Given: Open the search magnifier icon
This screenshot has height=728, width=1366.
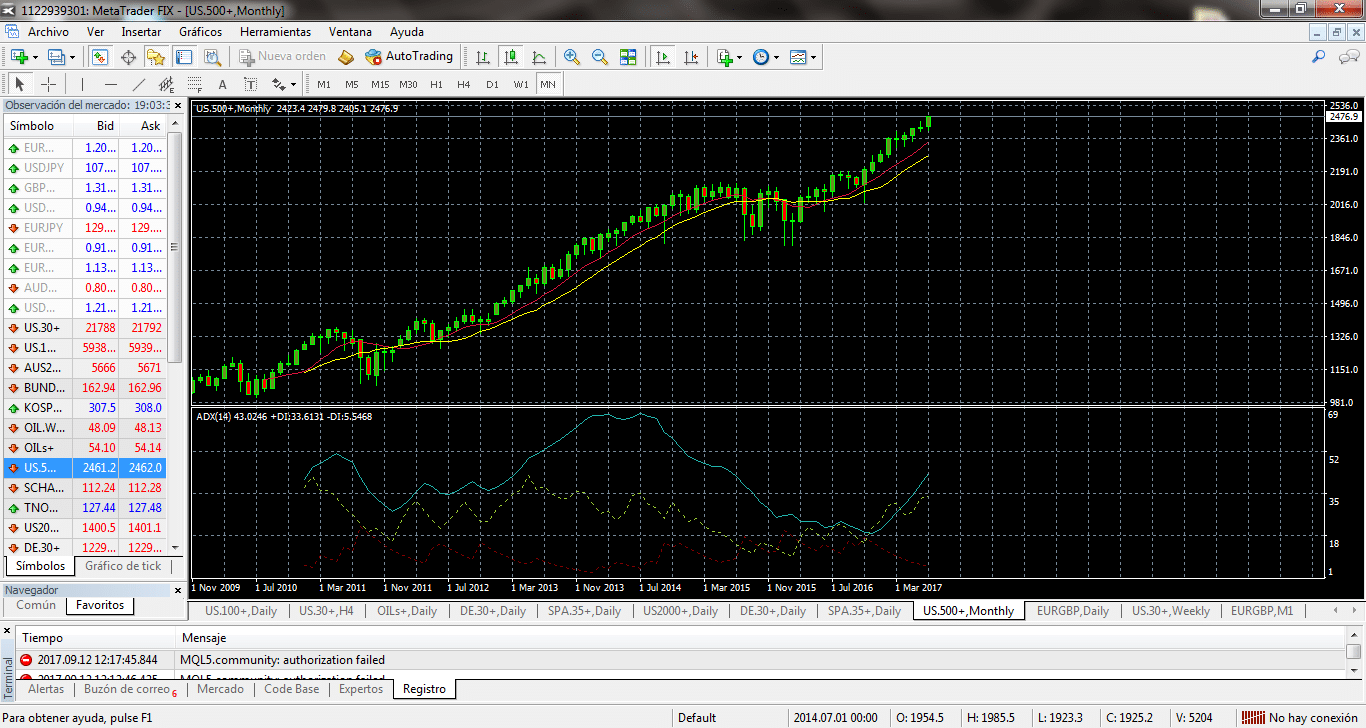Looking at the screenshot, I should [1320, 57].
